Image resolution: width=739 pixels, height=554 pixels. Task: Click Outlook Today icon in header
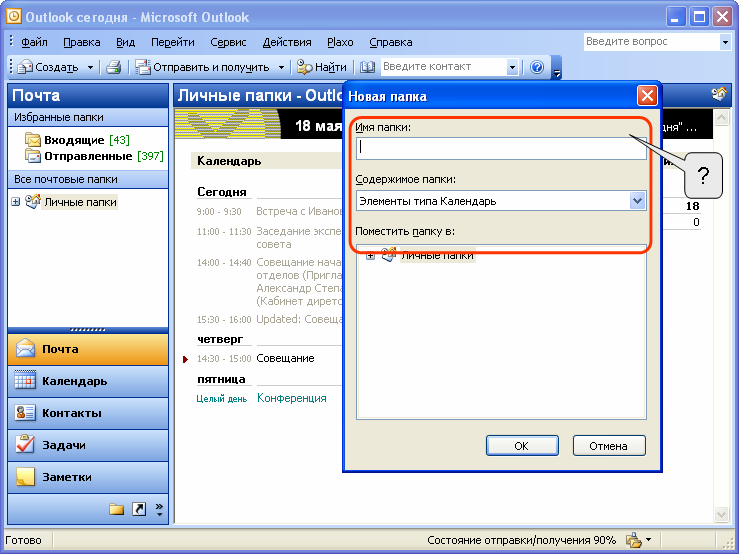pos(719,95)
